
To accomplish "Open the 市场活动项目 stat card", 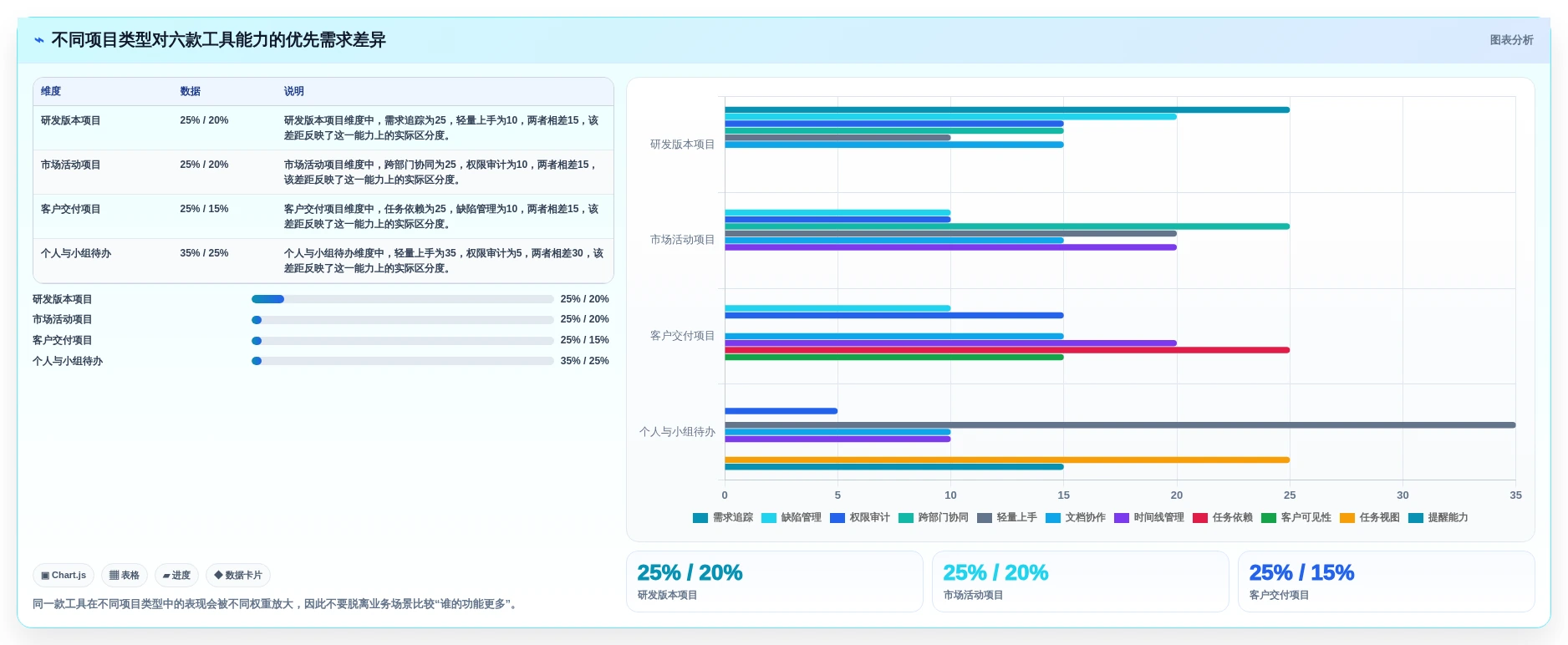I will coord(1081,582).
